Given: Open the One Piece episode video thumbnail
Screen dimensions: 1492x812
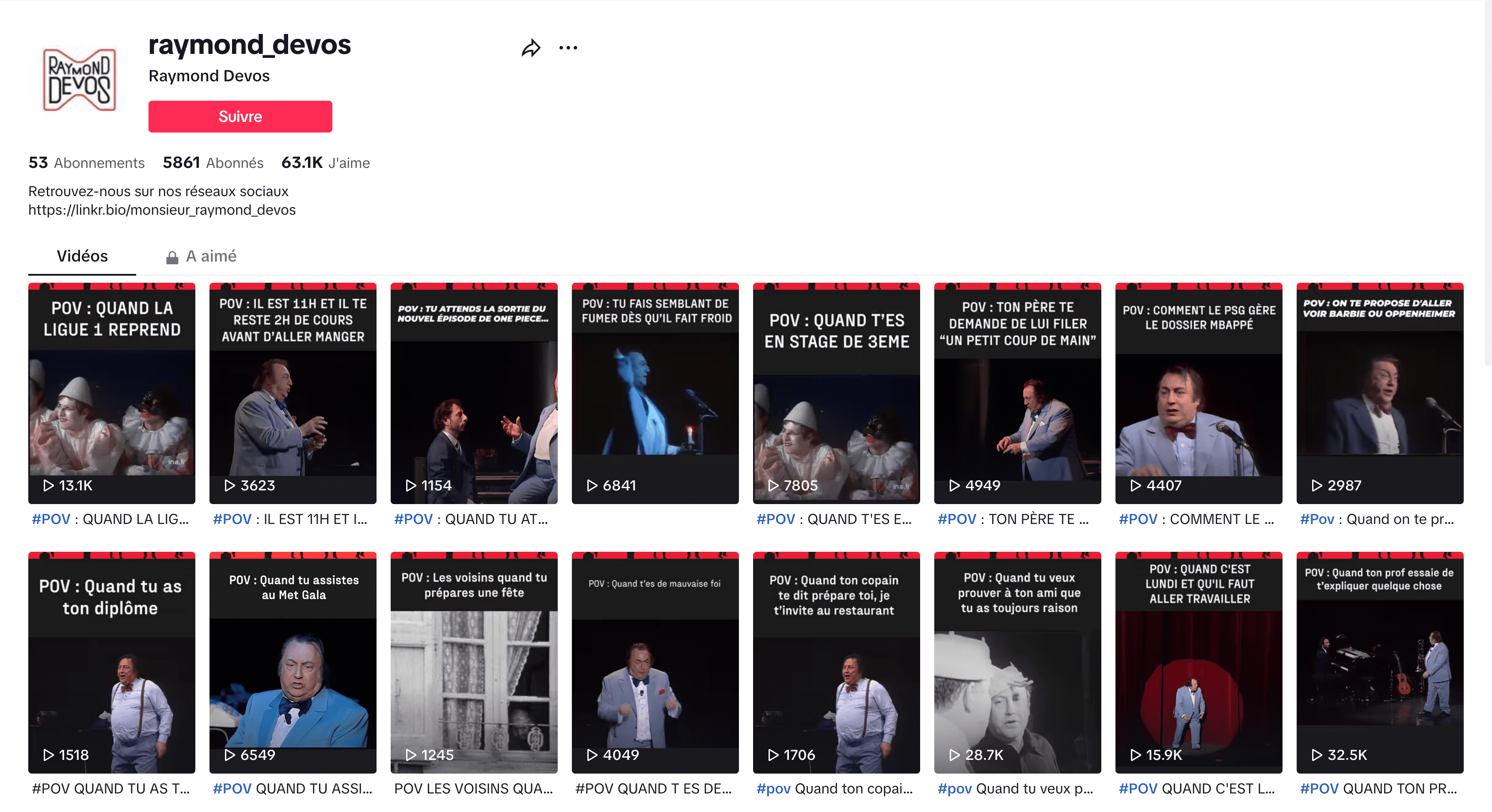Looking at the screenshot, I should pos(474,394).
